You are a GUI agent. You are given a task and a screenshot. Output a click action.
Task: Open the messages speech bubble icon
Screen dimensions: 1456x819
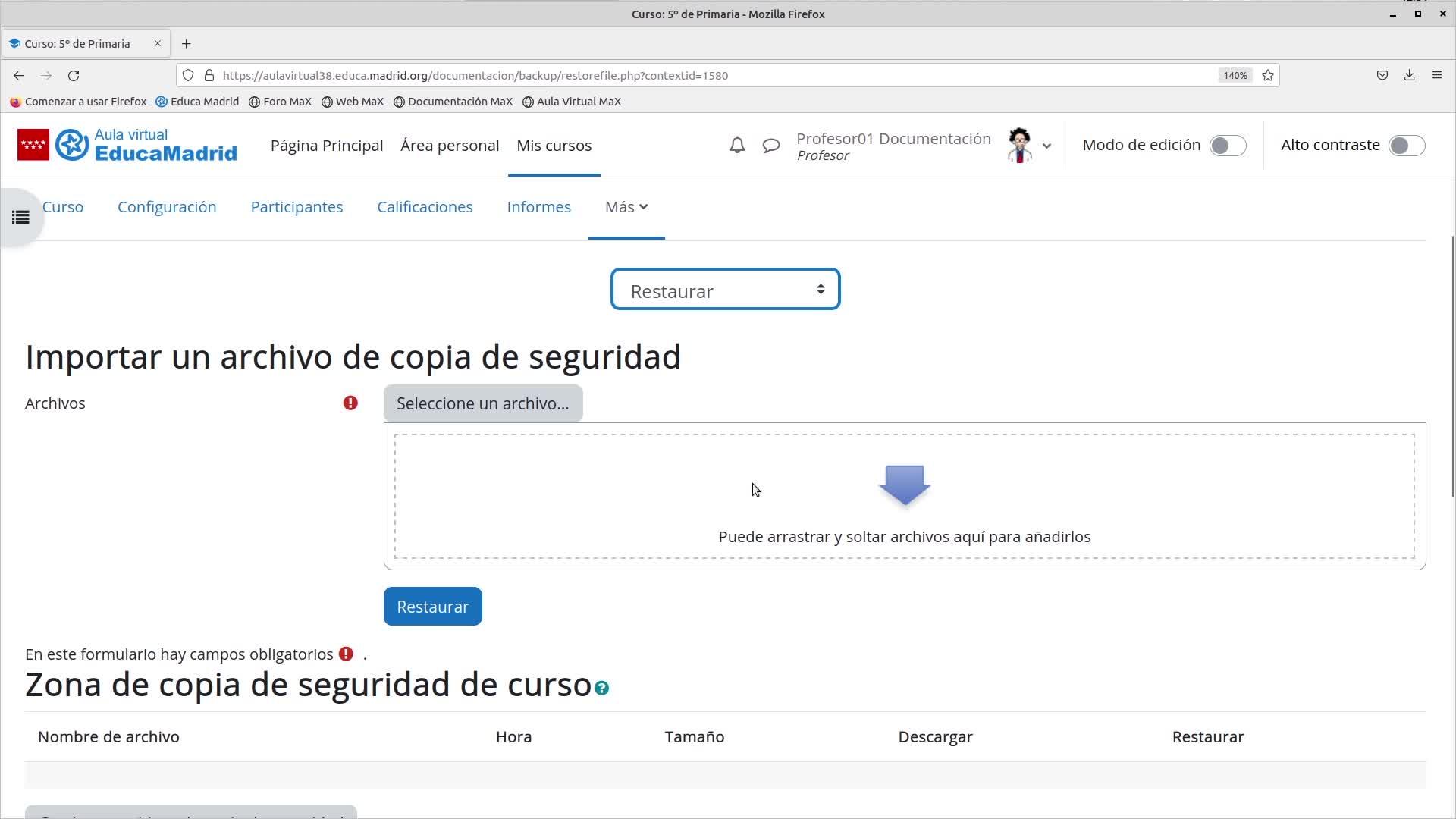tap(771, 145)
